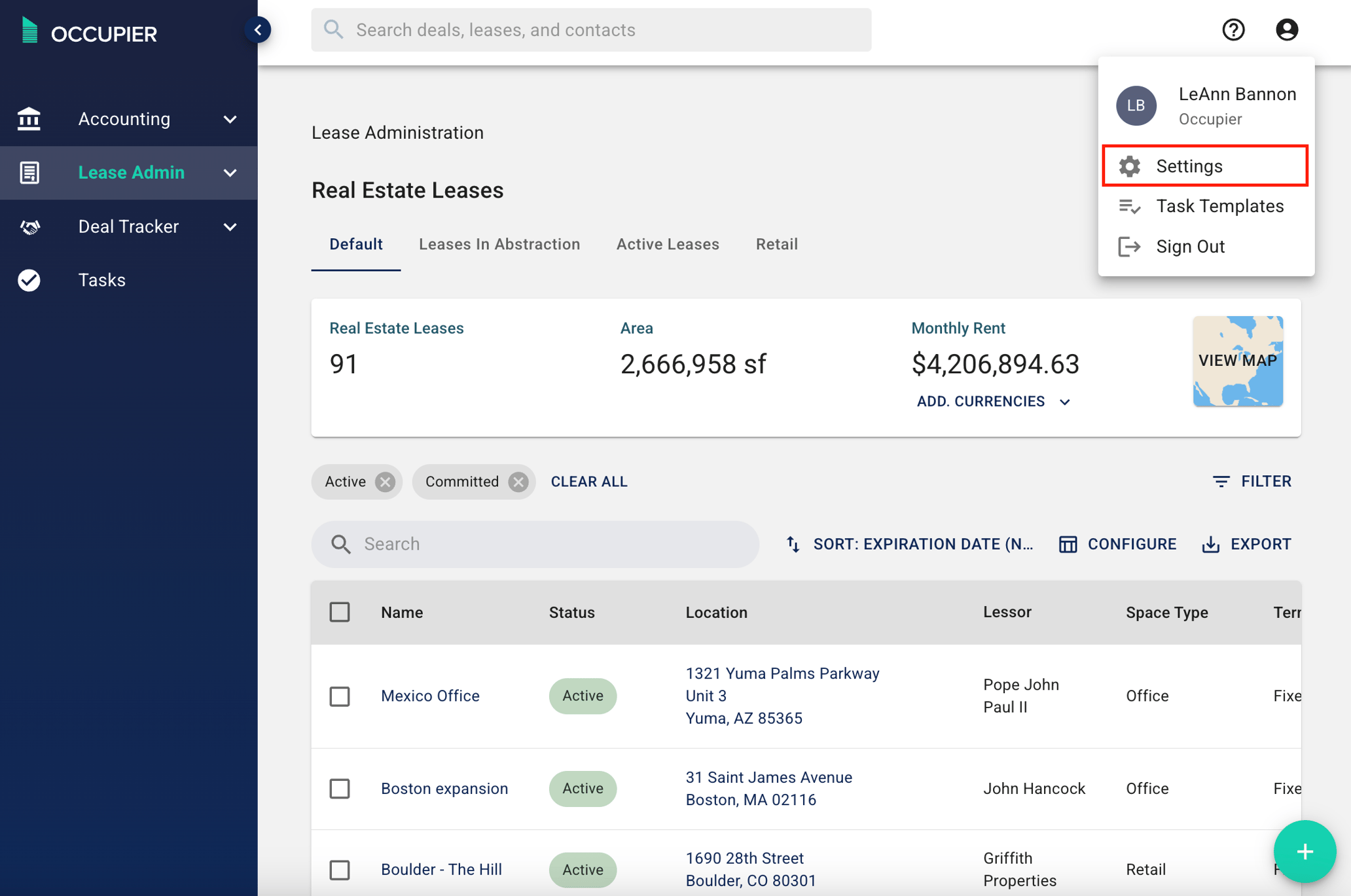Click the Export download button

pos(1246,544)
